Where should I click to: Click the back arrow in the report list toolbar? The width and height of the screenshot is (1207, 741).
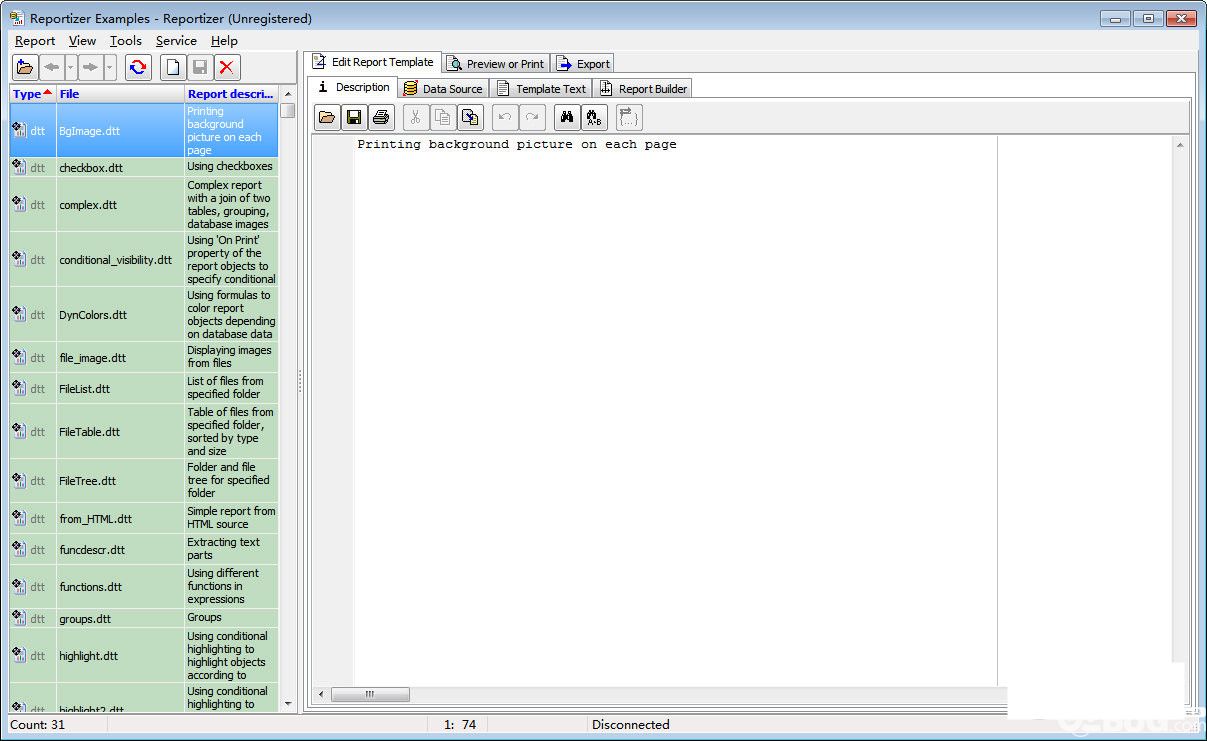click(52, 67)
